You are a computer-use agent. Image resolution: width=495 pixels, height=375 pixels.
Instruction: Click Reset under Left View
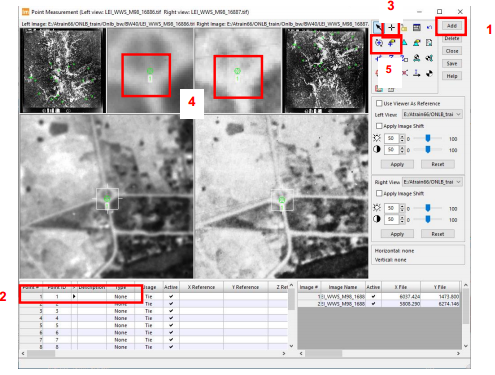pyautogui.click(x=438, y=164)
